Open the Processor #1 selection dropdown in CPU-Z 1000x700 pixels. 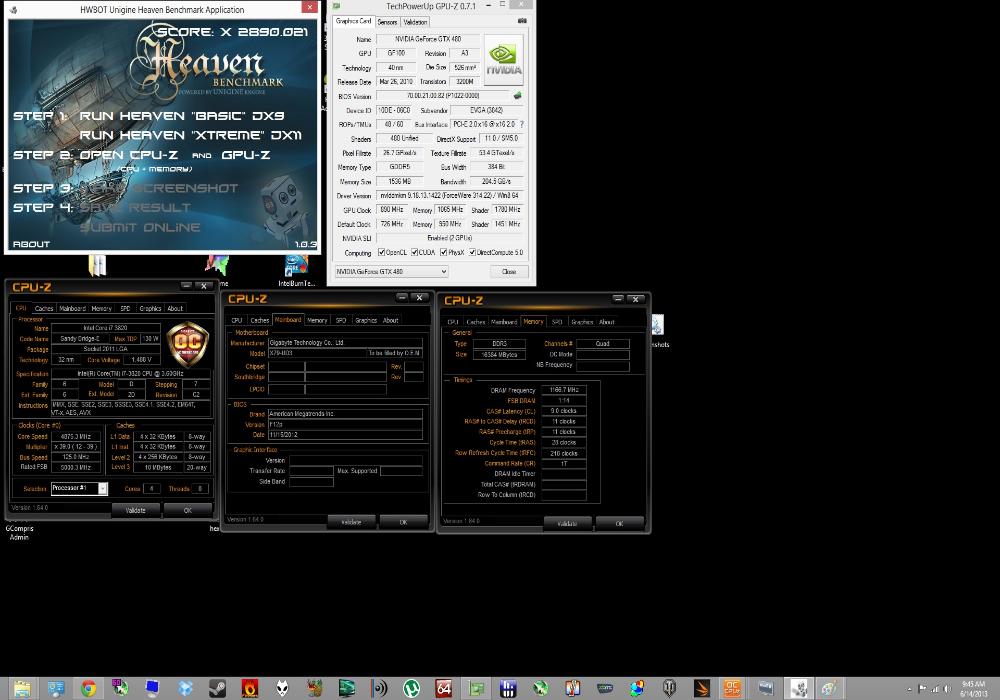click(79, 488)
